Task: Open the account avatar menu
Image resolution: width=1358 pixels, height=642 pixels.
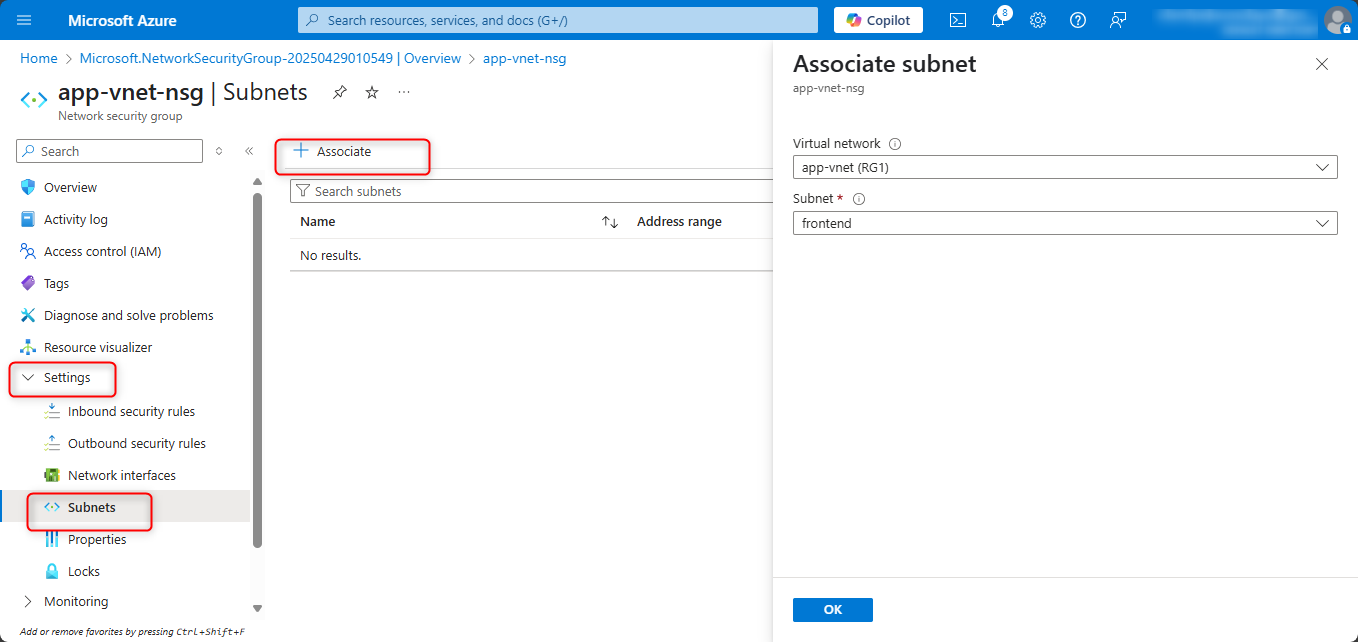Action: [1337, 20]
